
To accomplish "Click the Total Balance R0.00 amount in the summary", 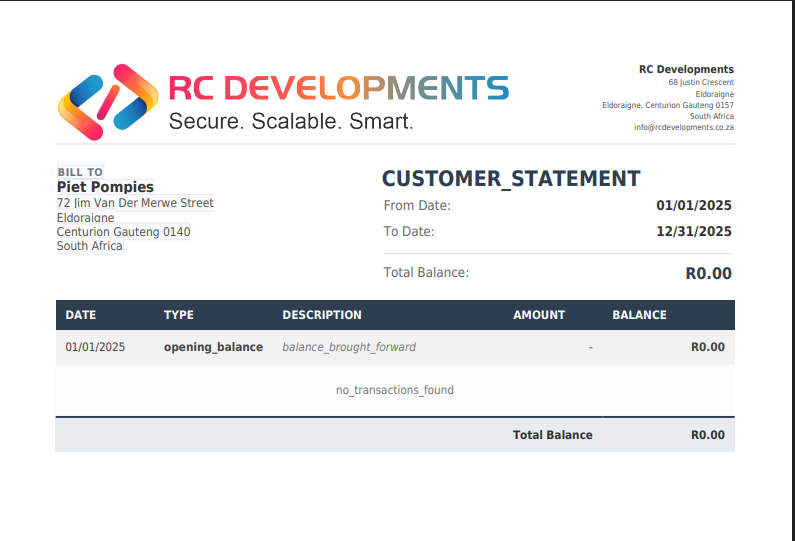I will click(708, 273).
